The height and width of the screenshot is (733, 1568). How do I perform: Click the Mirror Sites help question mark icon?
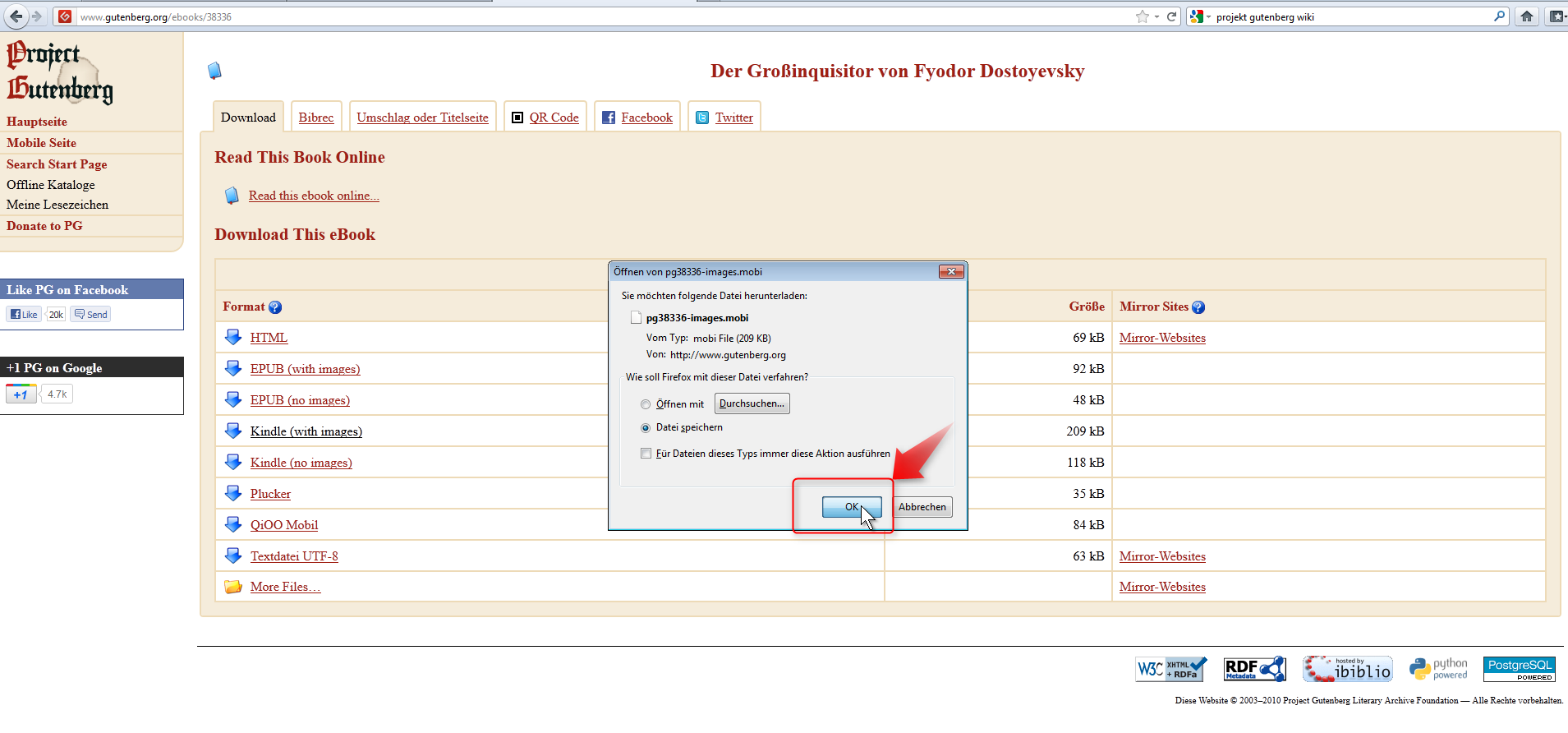click(1198, 307)
